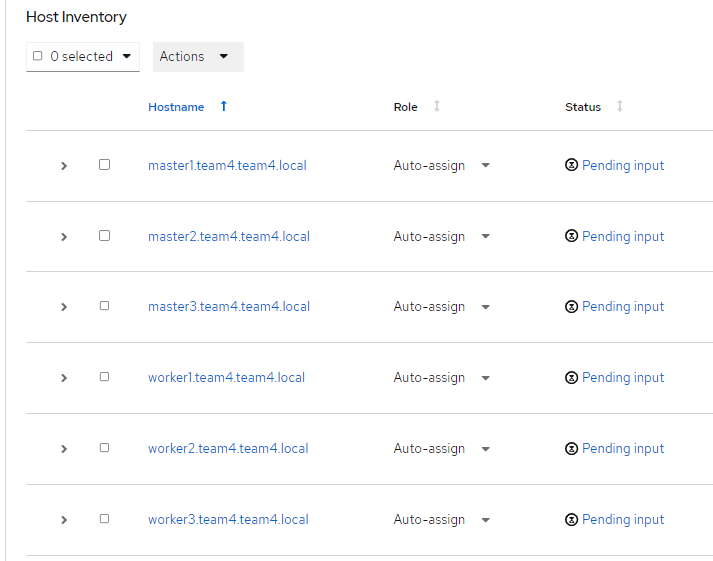The height and width of the screenshot is (561, 713).
Task: Click the sort arrows icon beside Role
Action: point(437,106)
